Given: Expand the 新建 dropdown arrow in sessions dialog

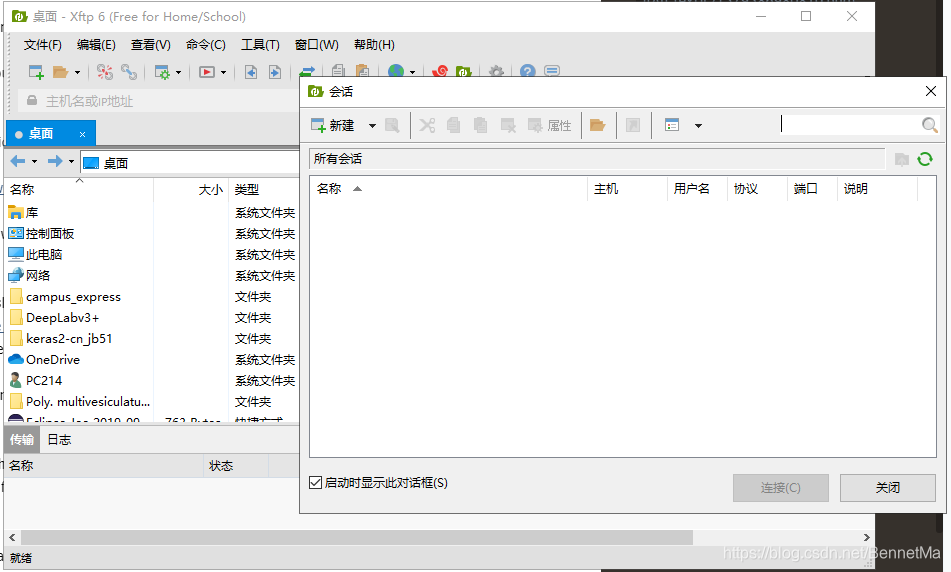Looking at the screenshot, I should (x=372, y=126).
